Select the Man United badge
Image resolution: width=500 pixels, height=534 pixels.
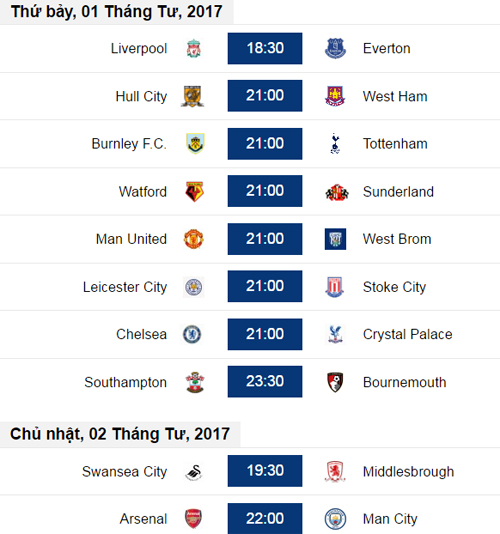193,239
